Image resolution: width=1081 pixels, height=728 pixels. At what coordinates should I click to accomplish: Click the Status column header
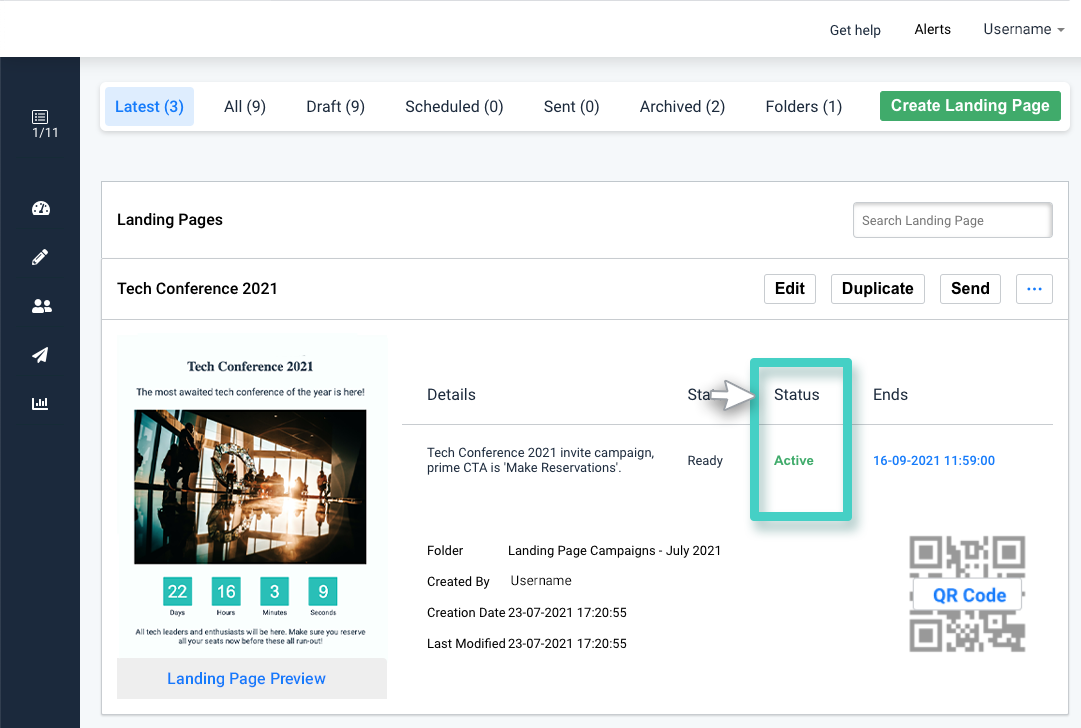796,394
